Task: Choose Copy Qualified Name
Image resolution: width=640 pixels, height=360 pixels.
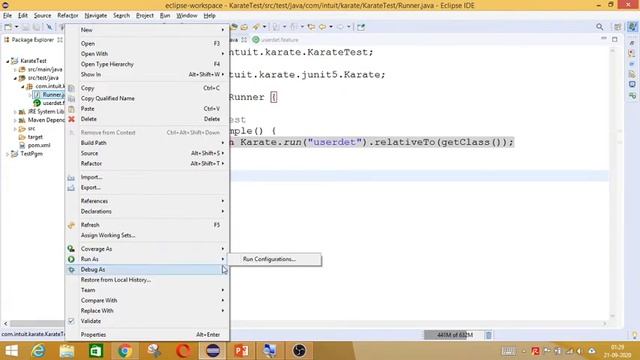Action: point(147,98)
